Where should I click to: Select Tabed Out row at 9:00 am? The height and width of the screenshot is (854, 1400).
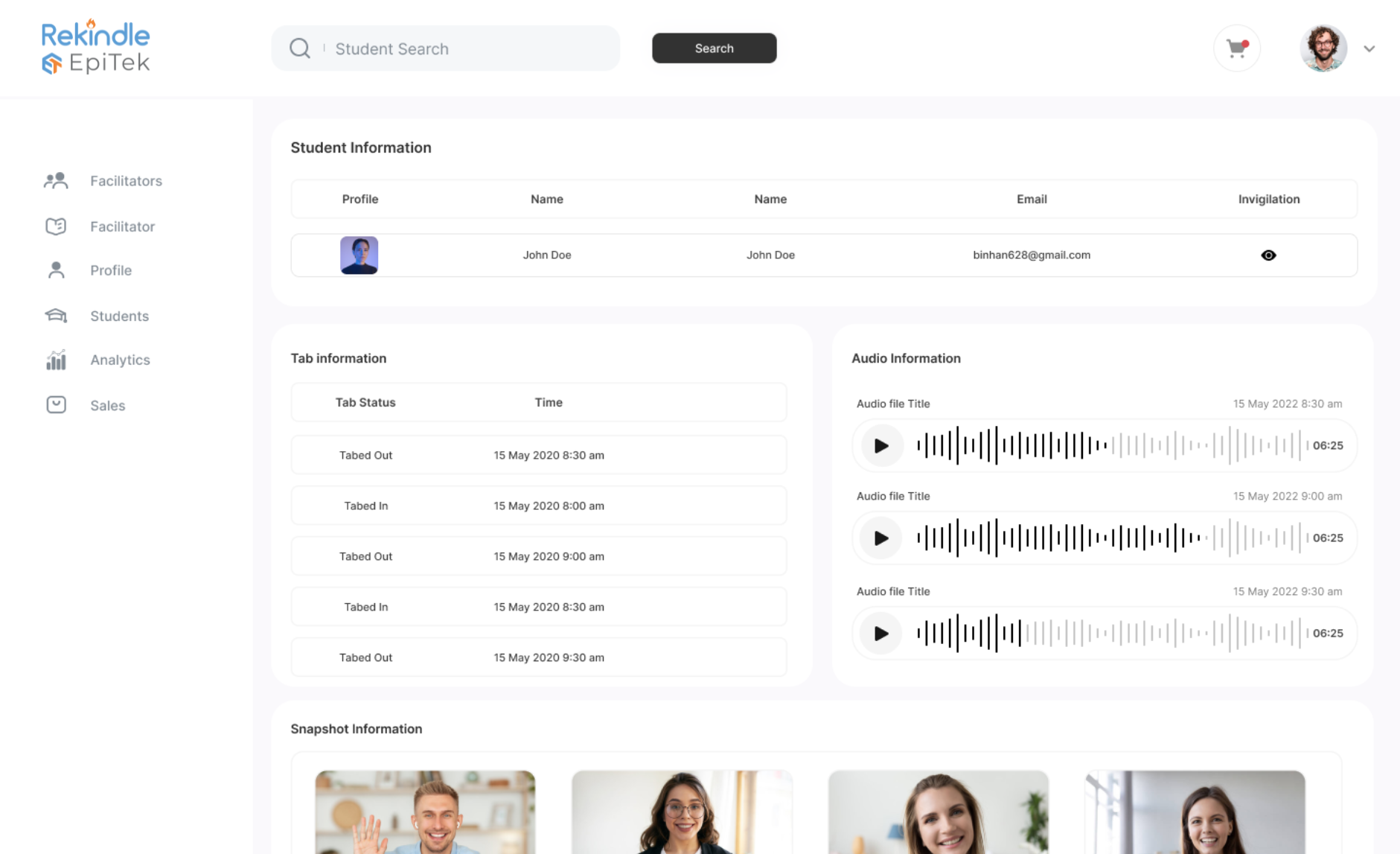(538, 556)
